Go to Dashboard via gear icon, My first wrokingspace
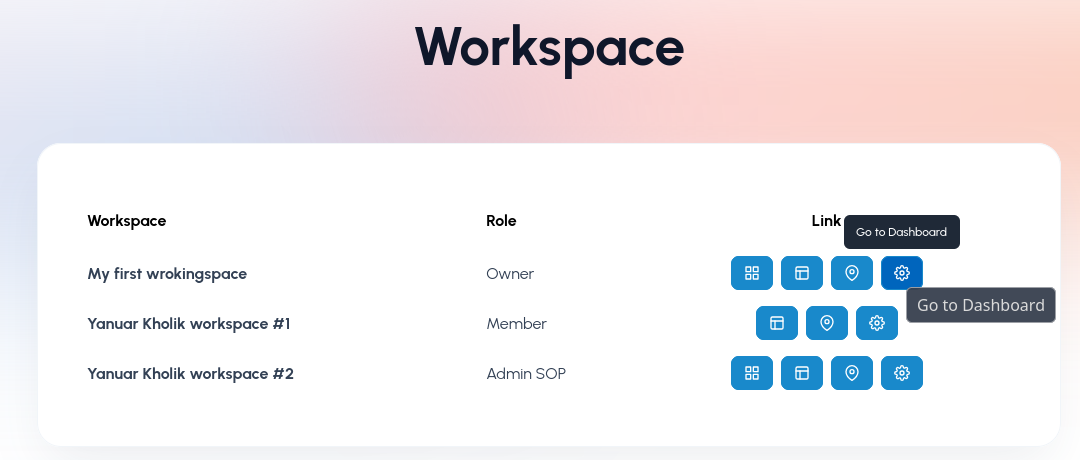Screen dimensions: 1080x460 (902, 273)
